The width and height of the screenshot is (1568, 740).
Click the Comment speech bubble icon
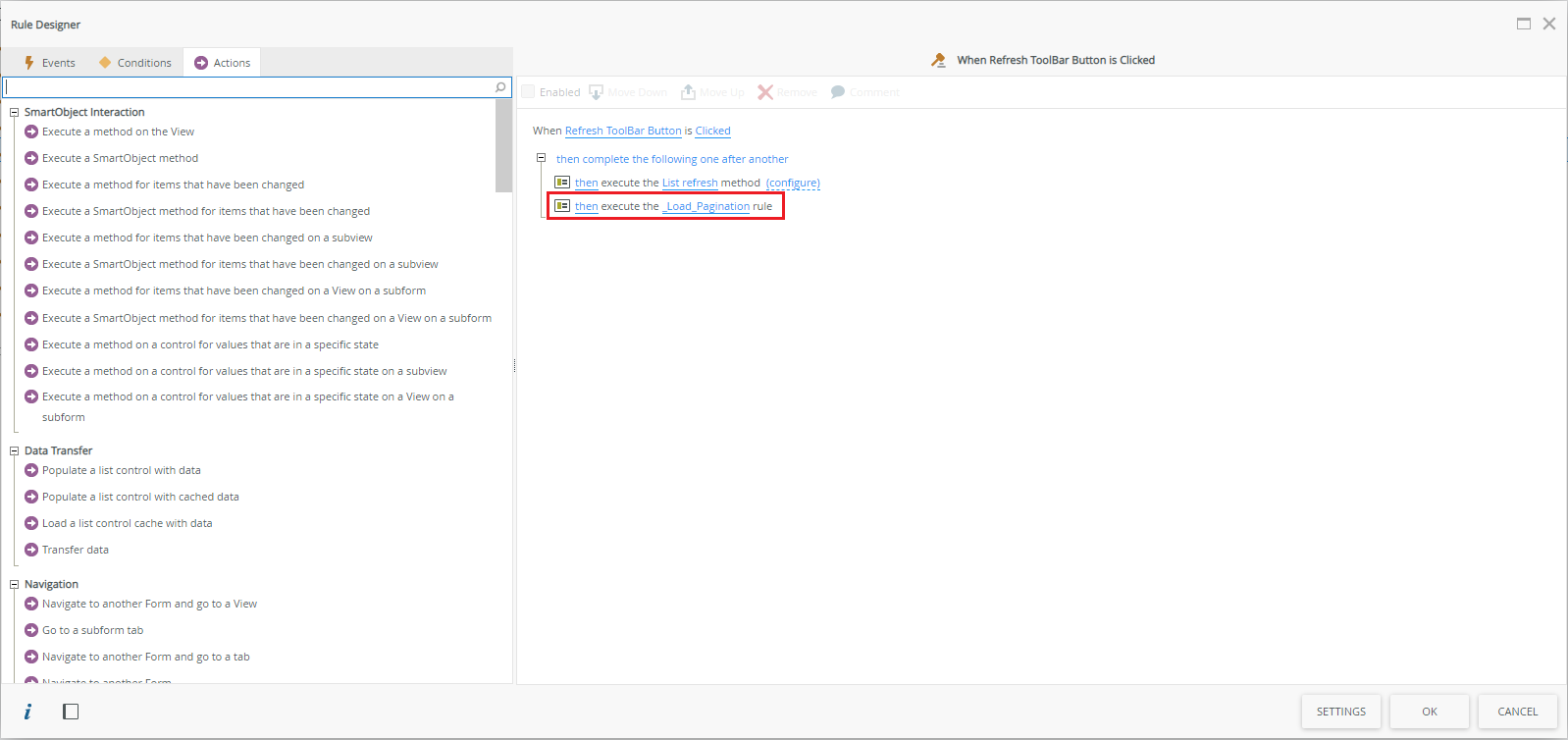pyautogui.click(x=838, y=92)
